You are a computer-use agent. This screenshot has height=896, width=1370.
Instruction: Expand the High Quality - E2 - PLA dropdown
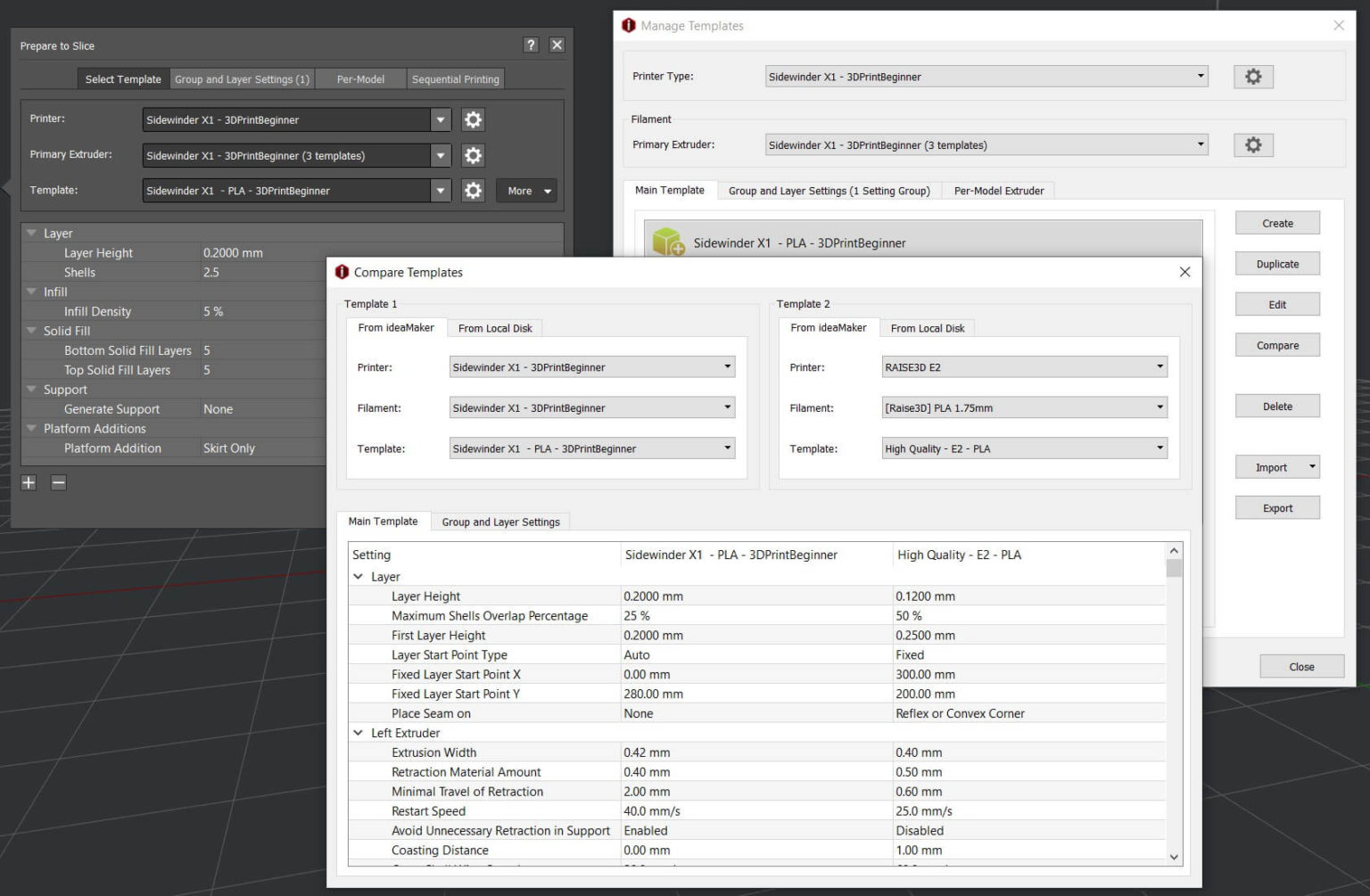tap(1024, 448)
